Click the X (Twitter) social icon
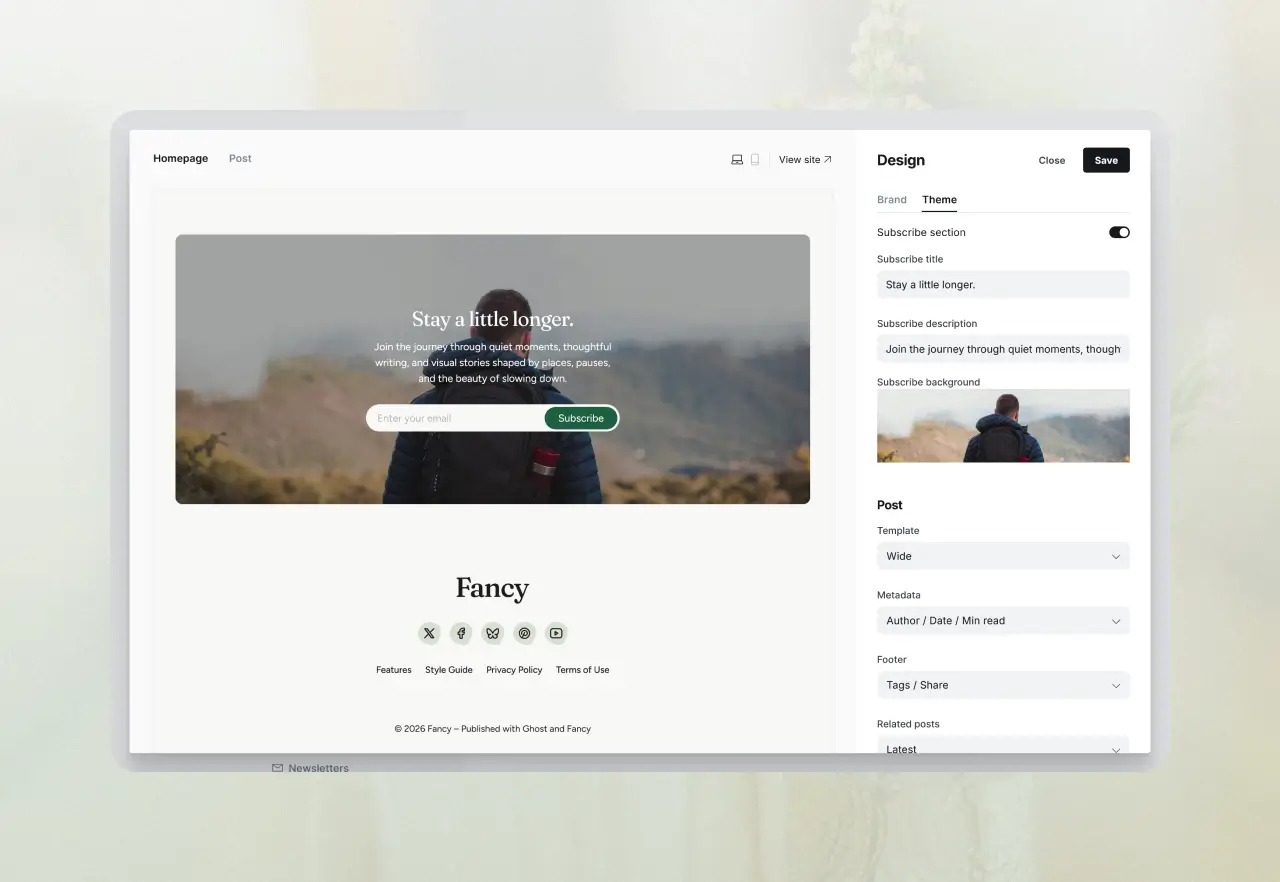This screenshot has width=1280, height=882. pyautogui.click(x=429, y=633)
